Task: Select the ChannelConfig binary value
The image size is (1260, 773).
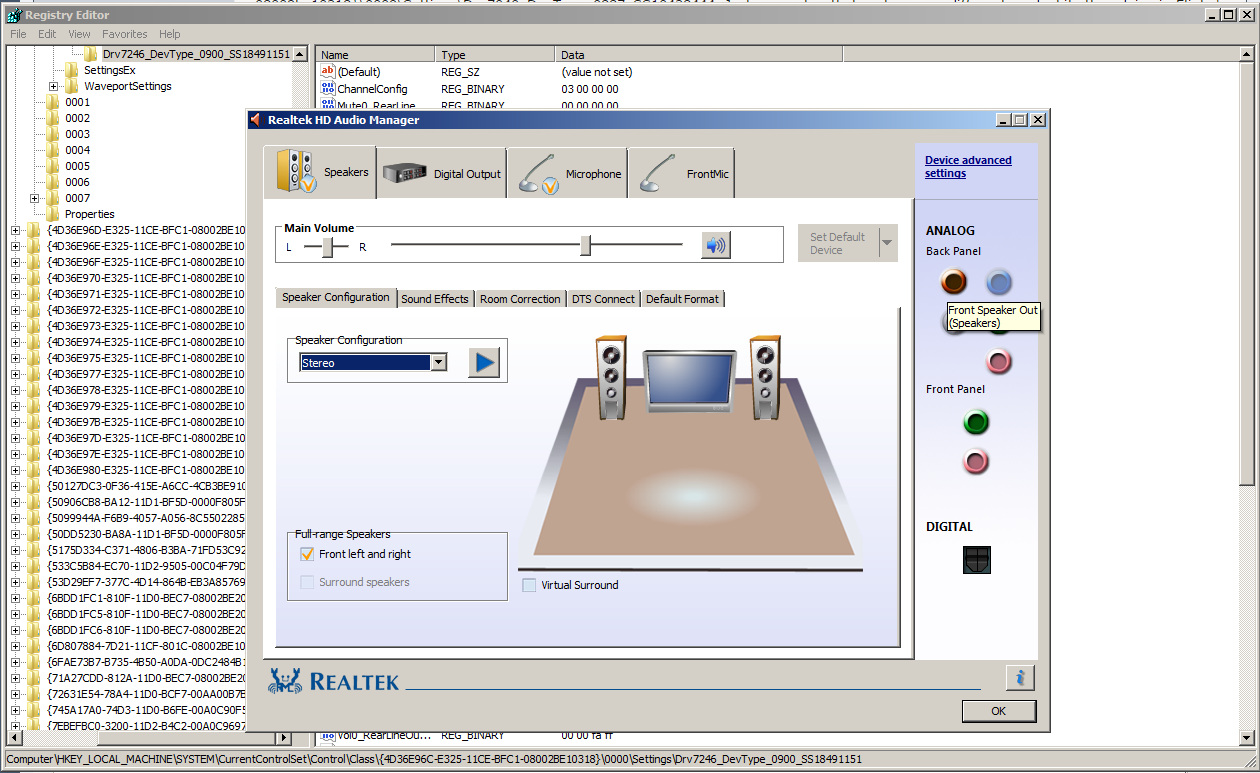Action: coord(372,89)
